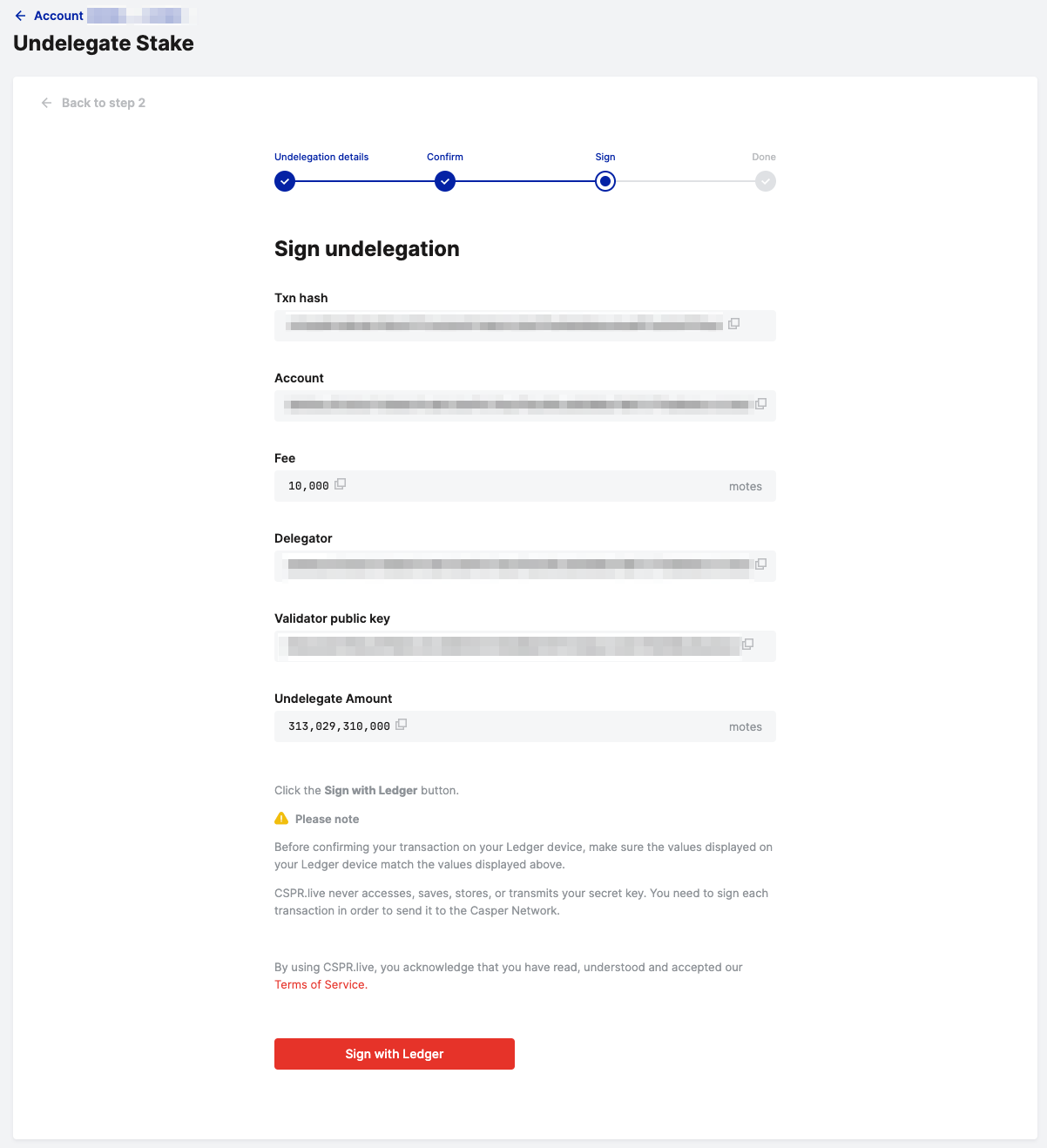Copy the Undelegate Amount value

(x=402, y=724)
